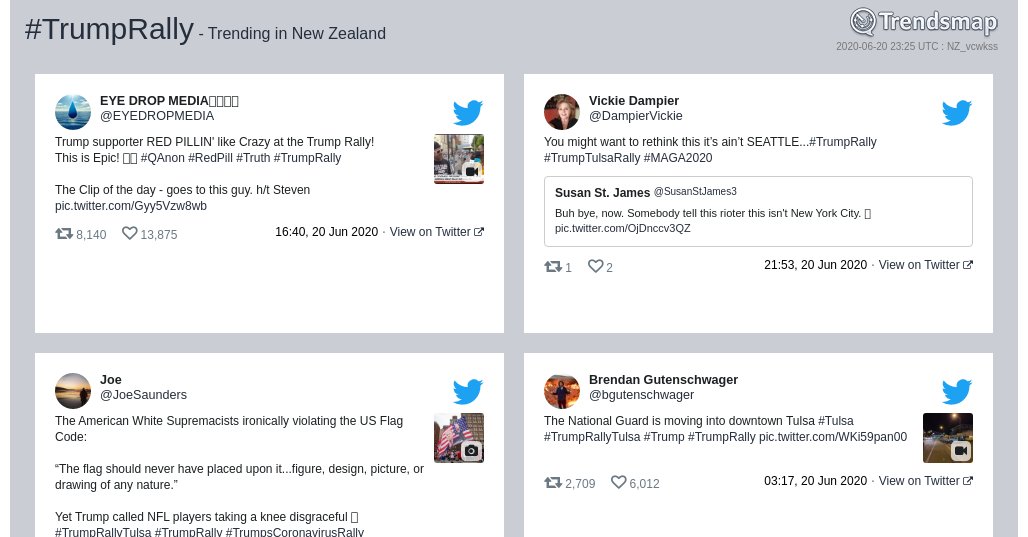Open flag photo thumbnail in Joe's tweet

pos(459,438)
